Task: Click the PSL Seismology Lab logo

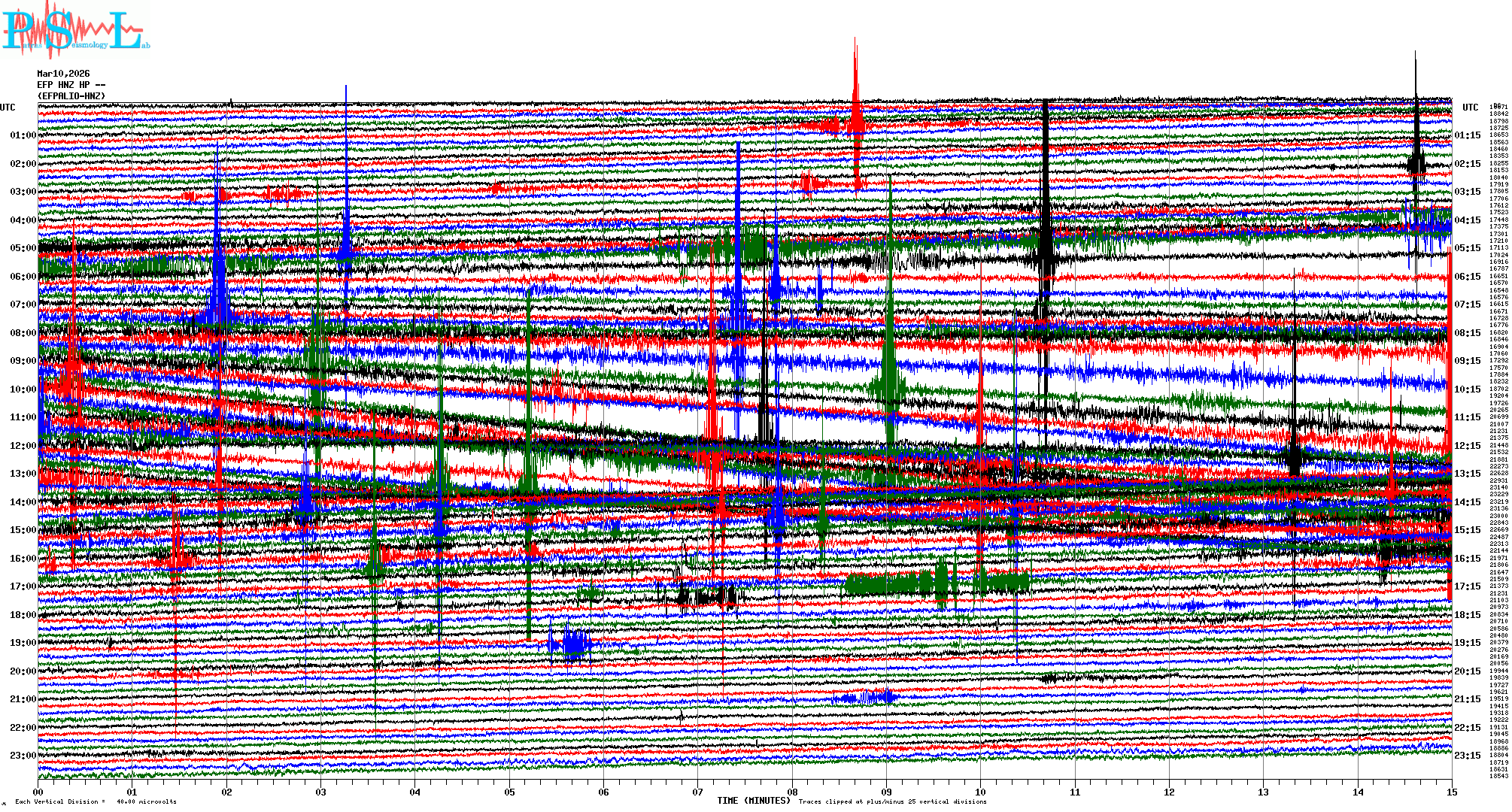Action: tap(74, 30)
